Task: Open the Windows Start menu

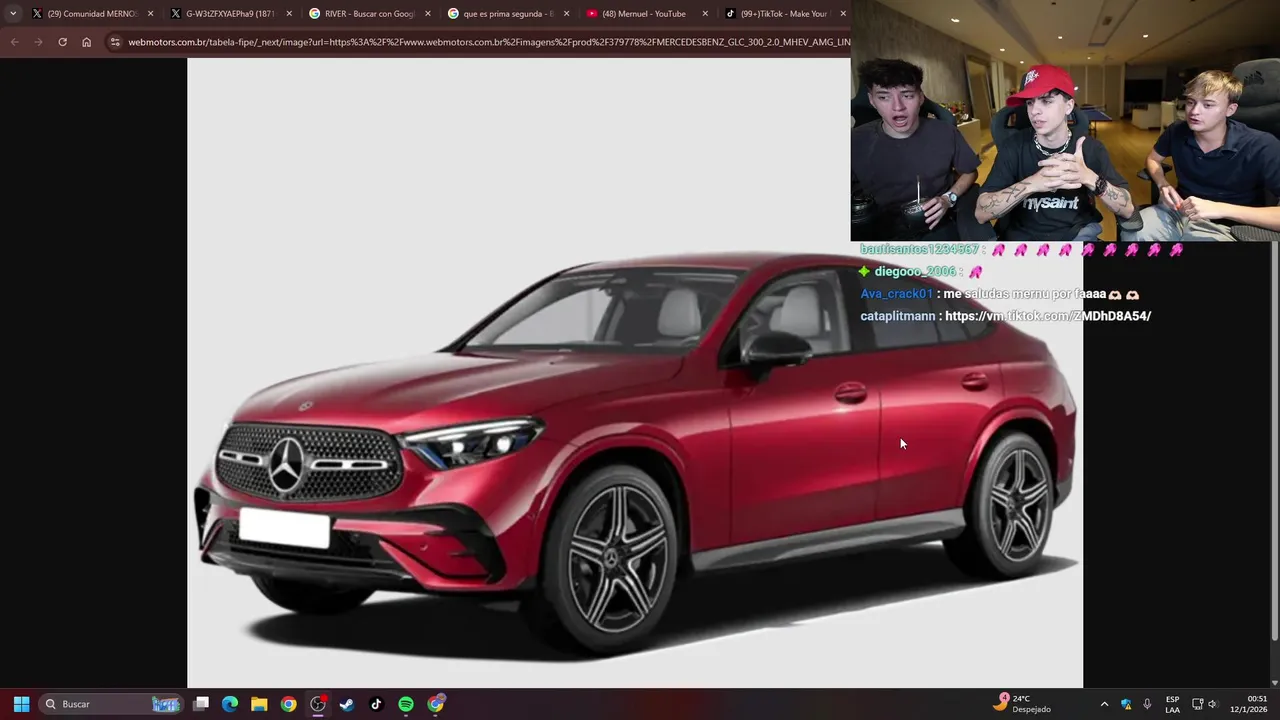Action: pyautogui.click(x=21, y=704)
